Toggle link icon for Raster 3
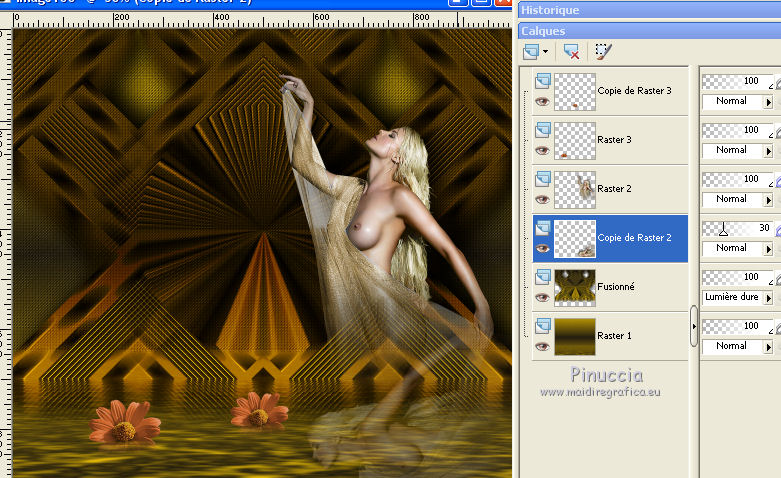The height and width of the screenshot is (478, 781). click(x=778, y=133)
